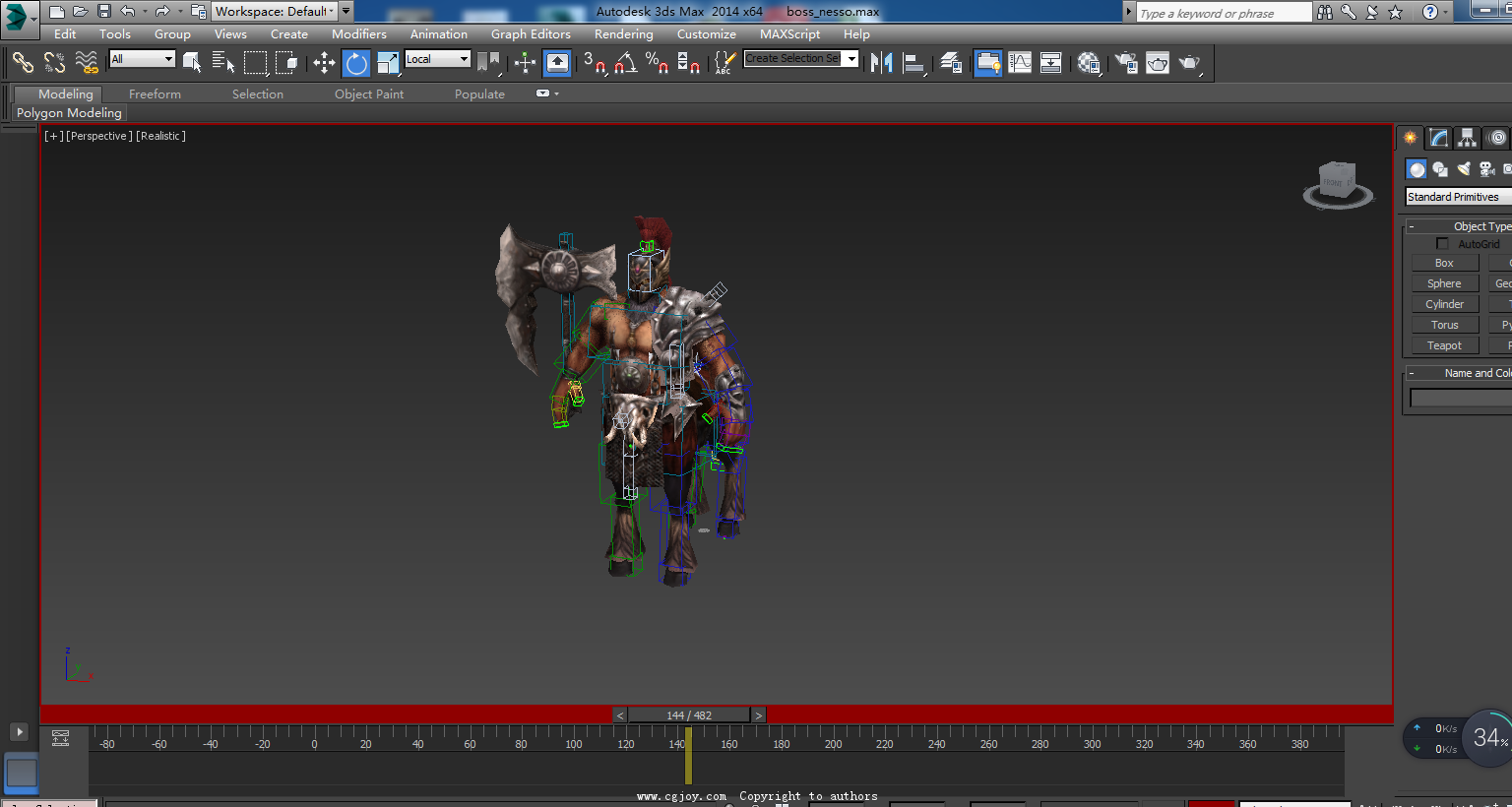Viewport: 1512px width, 807px height.
Task: Click the Select and Link chain icon
Action: point(23,63)
